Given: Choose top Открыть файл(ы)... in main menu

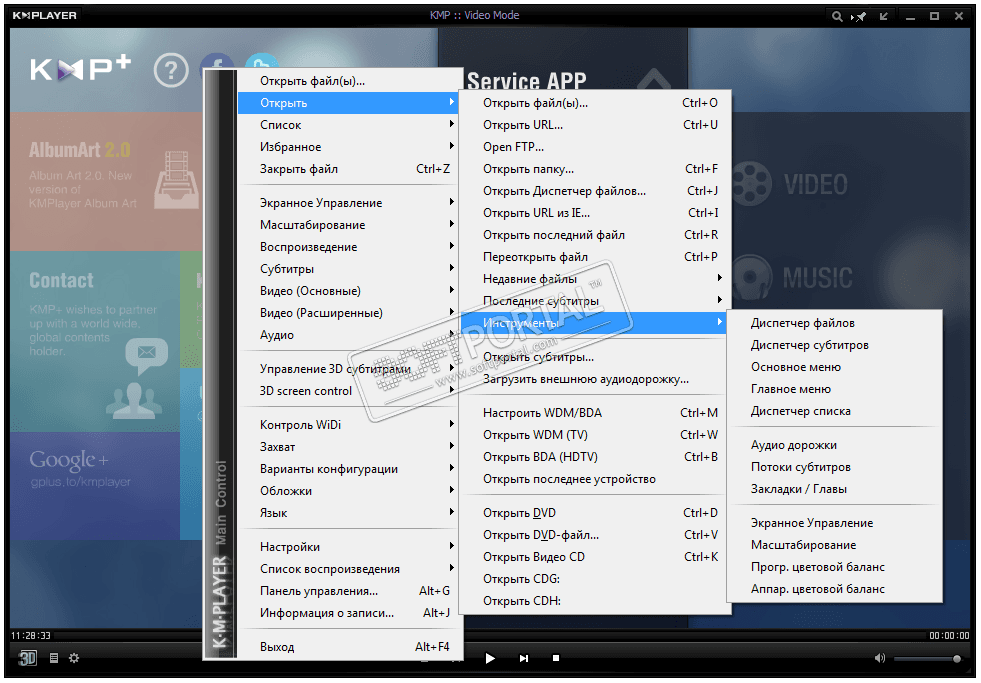Looking at the screenshot, I should (x=348, y=81).
